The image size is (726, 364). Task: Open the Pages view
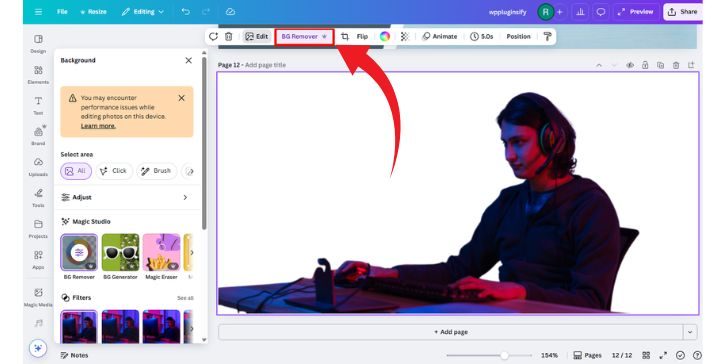point(588,356)
